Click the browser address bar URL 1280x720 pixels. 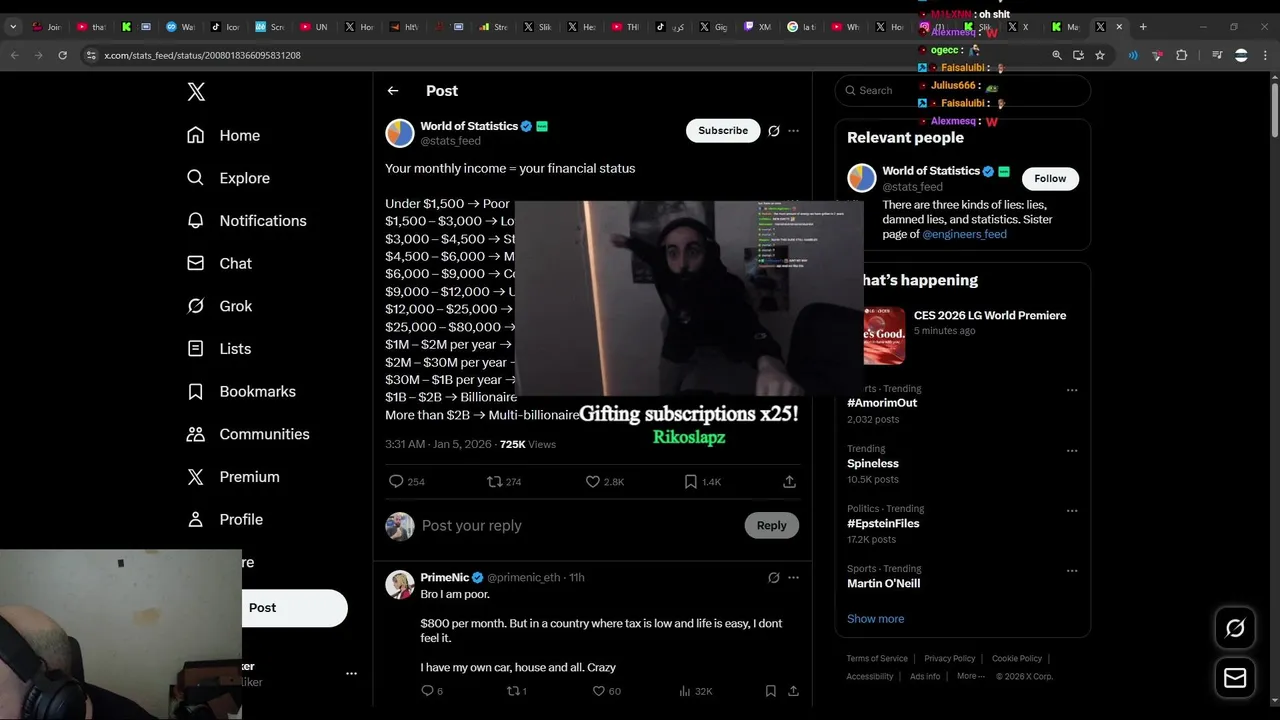point(202,56)
